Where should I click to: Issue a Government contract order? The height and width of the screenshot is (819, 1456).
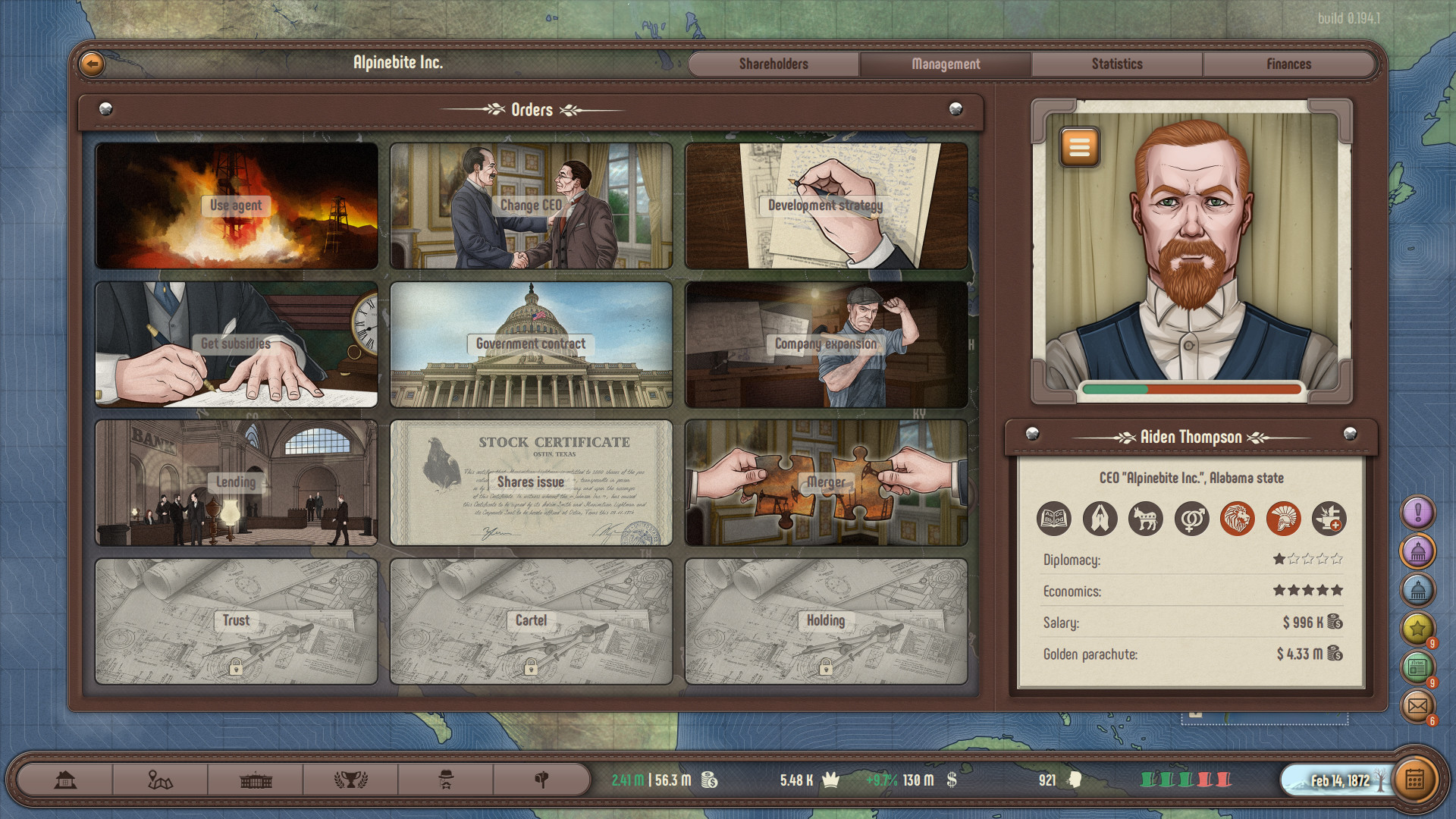coord(529,344)
